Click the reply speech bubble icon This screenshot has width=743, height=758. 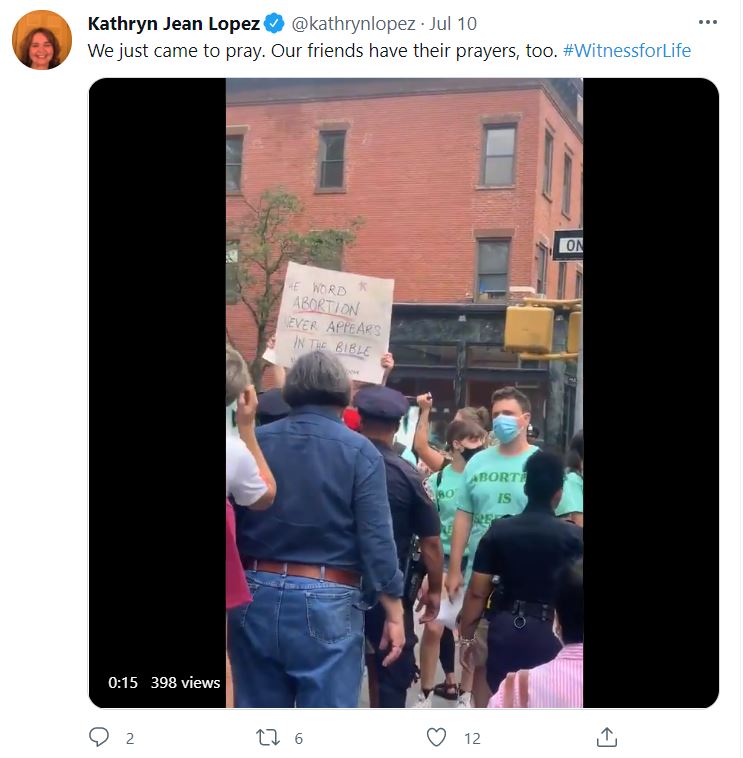pyautogui.click(x=99, y=738)
